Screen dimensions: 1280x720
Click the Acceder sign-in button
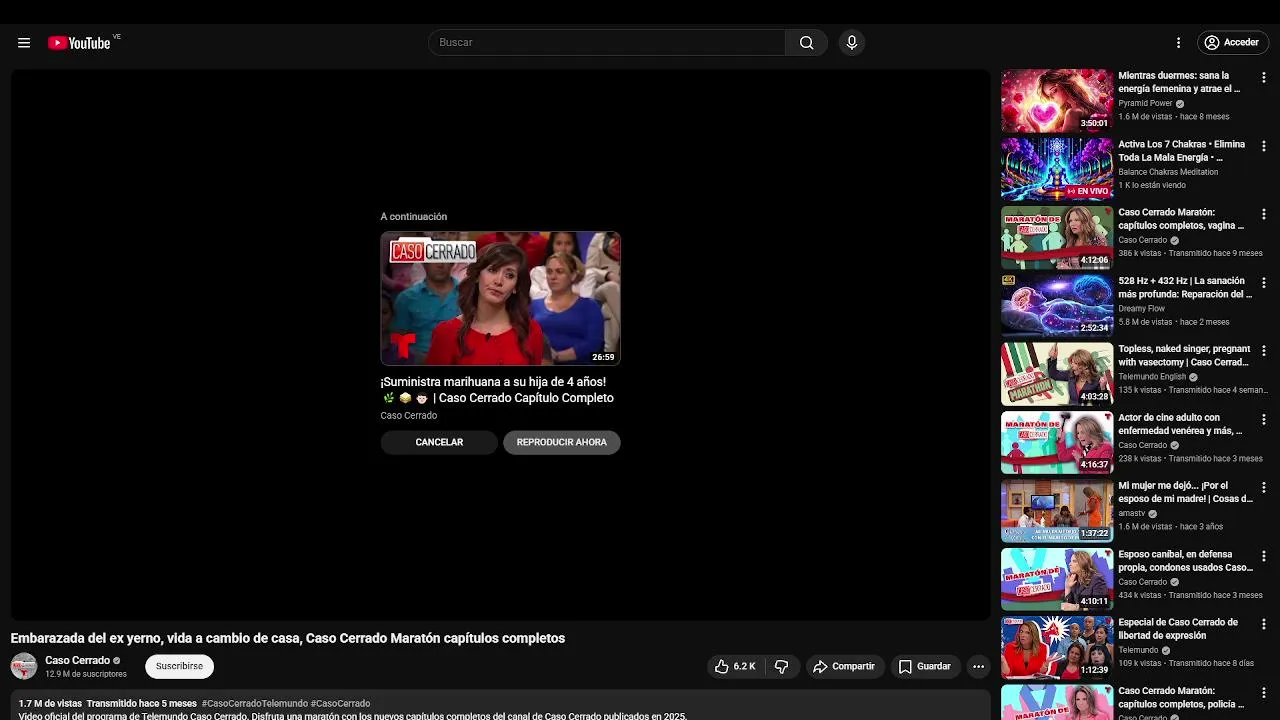[1232, 43]
